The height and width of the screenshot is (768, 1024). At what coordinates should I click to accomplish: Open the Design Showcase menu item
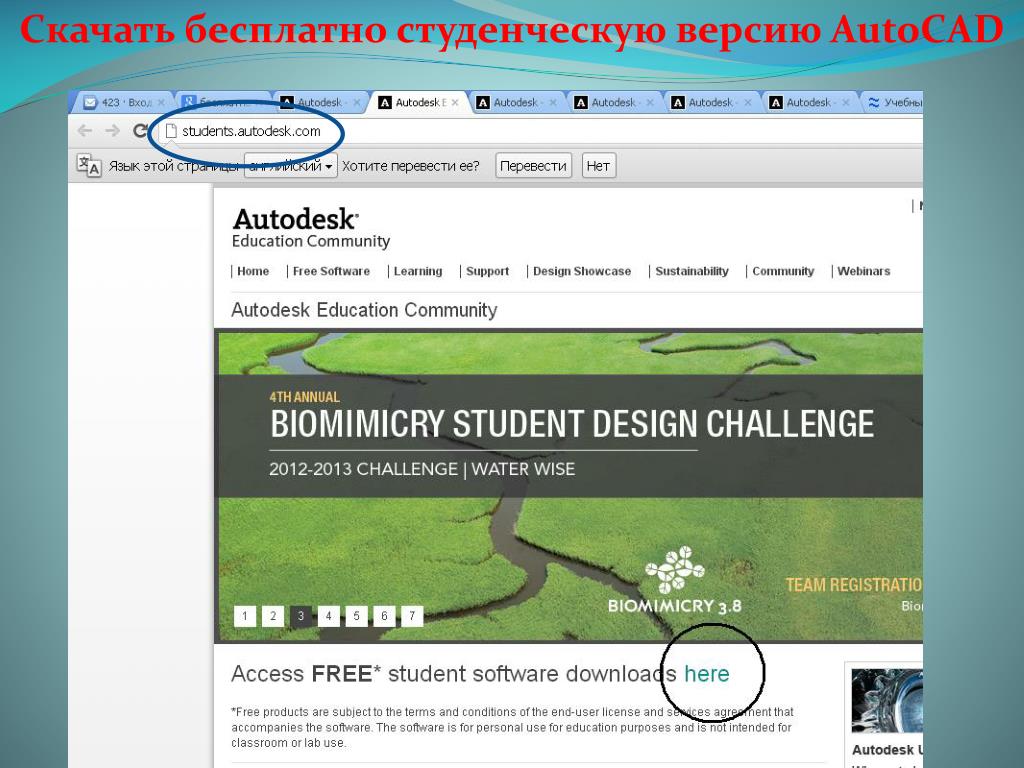[582, 271]
